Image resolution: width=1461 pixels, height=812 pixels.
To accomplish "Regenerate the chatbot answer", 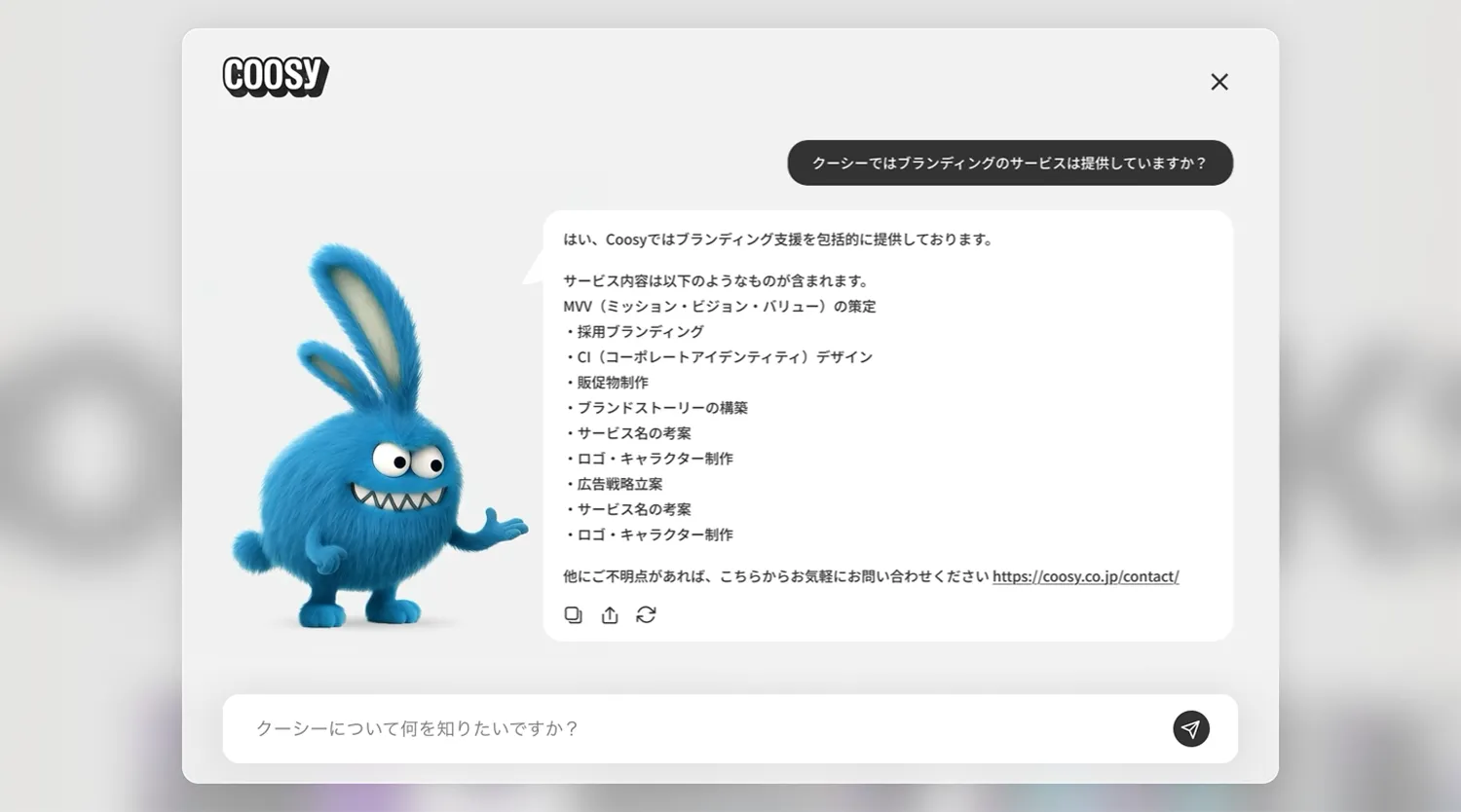I will (646, 614).
